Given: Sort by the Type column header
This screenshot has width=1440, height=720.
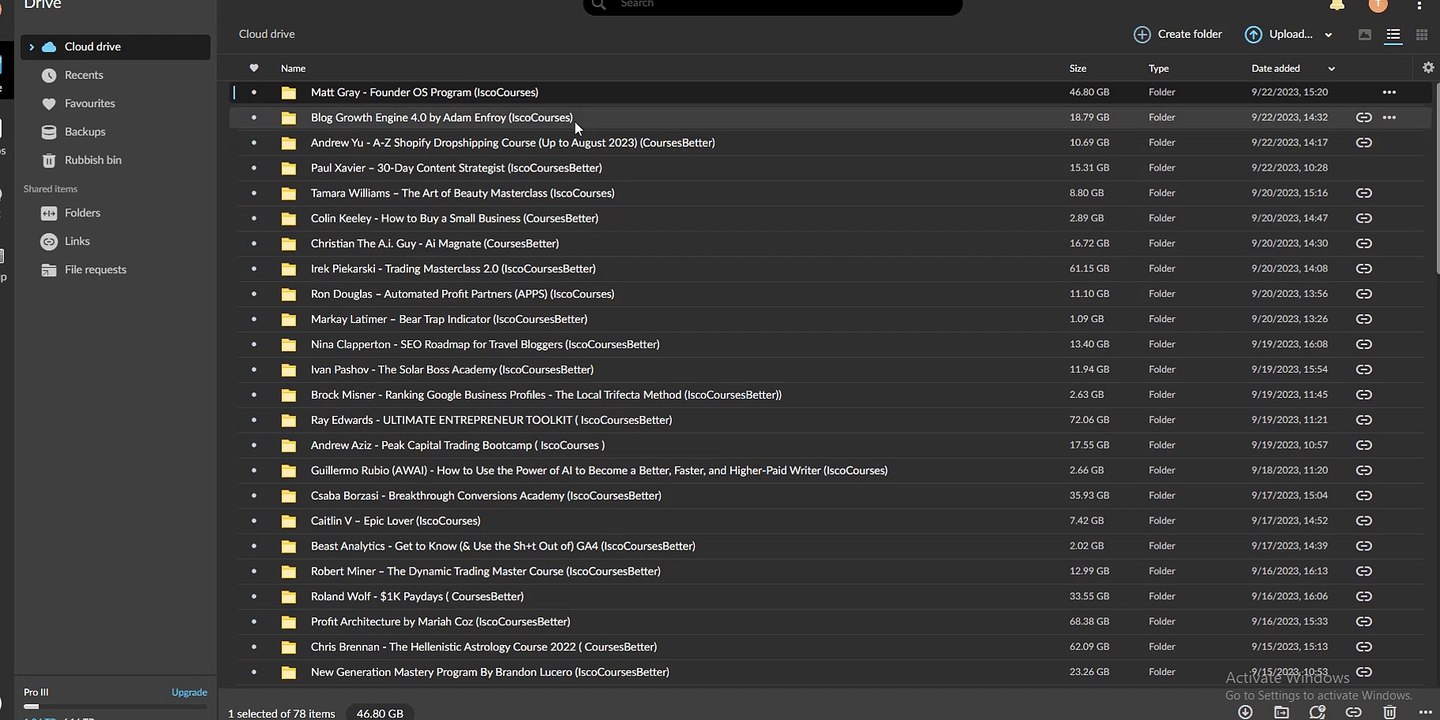Looking at the screenshot, I should pos(1159,68).
